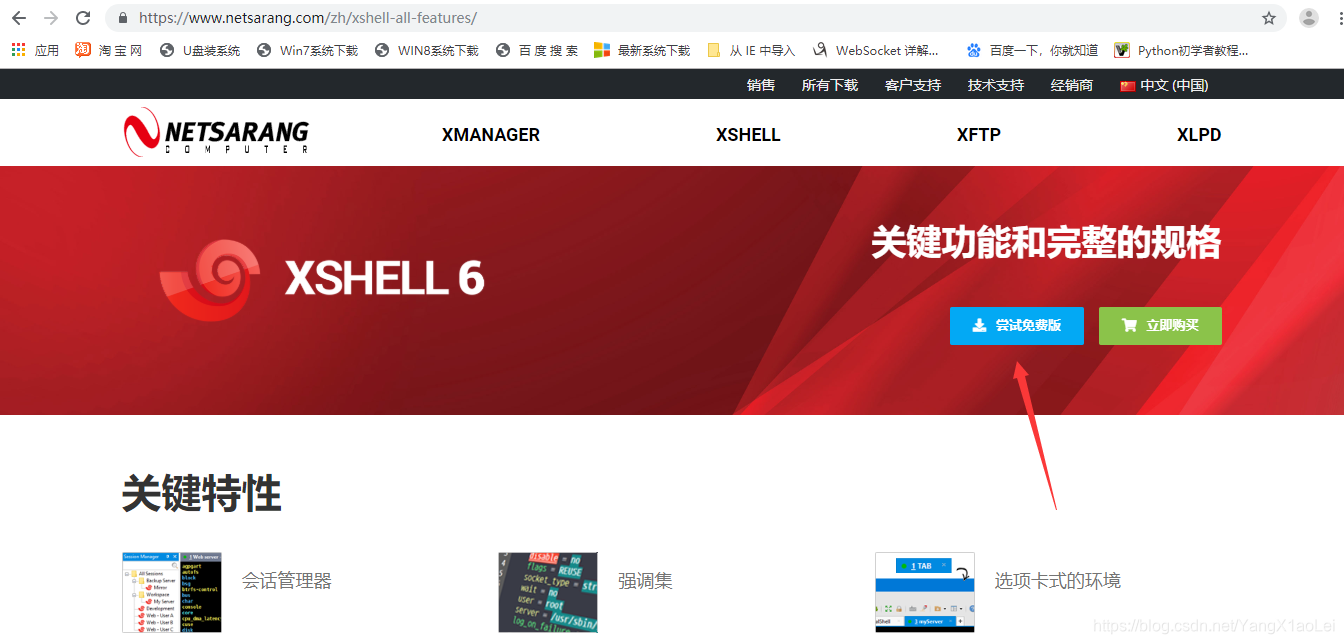The image size is (1344, 644).
Task: Click the 会话管理器 feature title
Action: tap(287, 581)
